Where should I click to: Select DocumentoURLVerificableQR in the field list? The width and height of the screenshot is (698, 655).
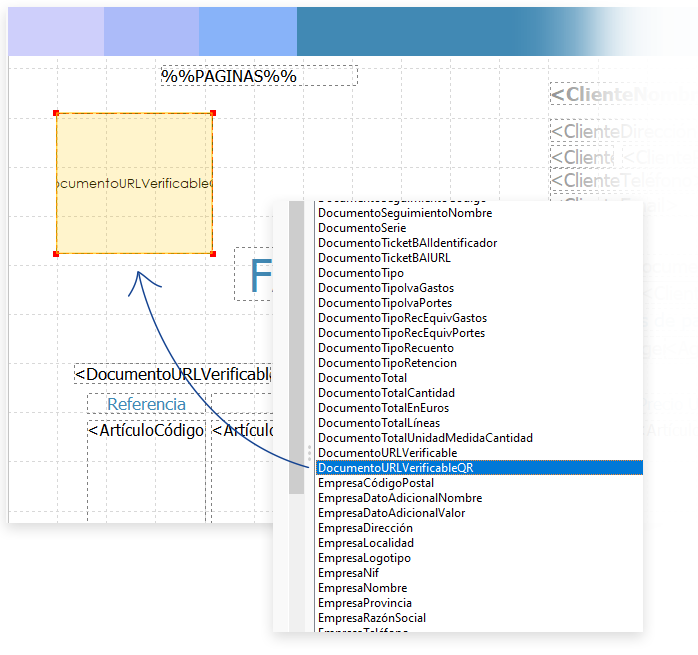[x=395, y=468]
